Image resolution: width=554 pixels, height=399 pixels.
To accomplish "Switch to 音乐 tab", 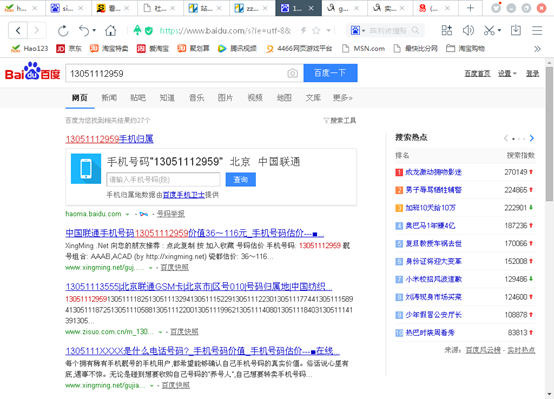I will click(x=196, y=98).
